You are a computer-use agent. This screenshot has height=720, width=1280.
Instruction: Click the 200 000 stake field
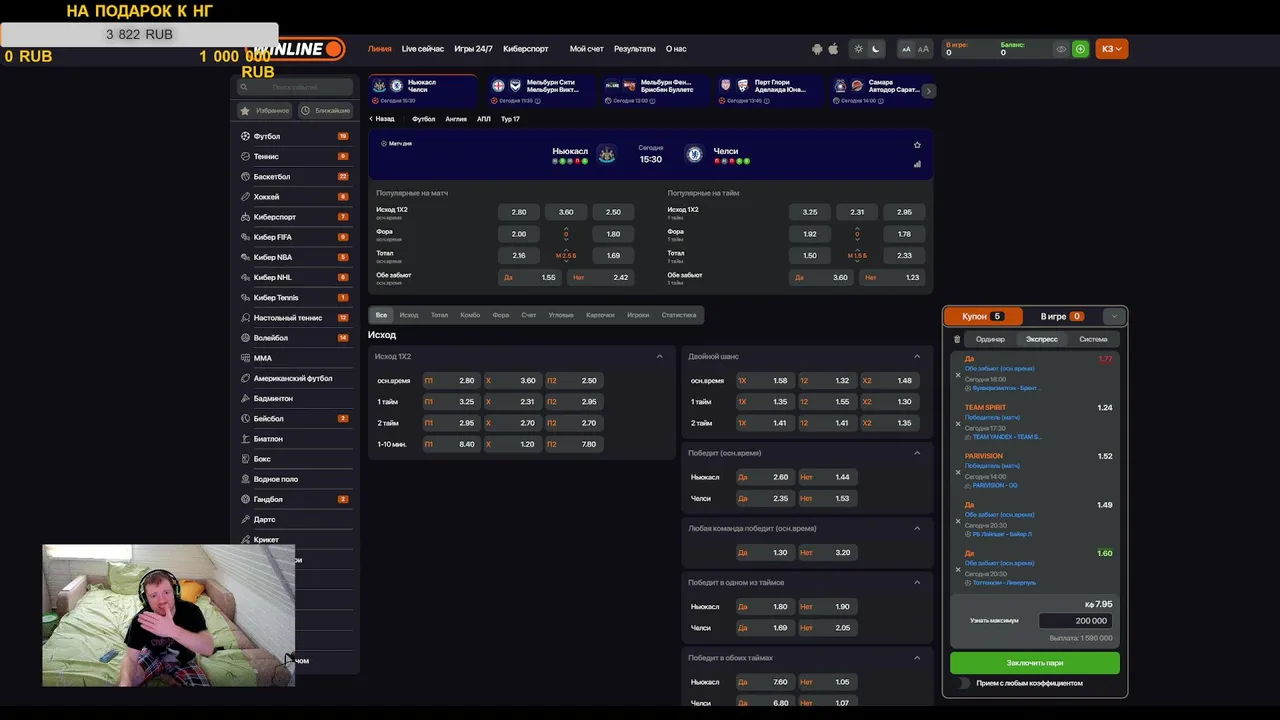coord(1075,621)
